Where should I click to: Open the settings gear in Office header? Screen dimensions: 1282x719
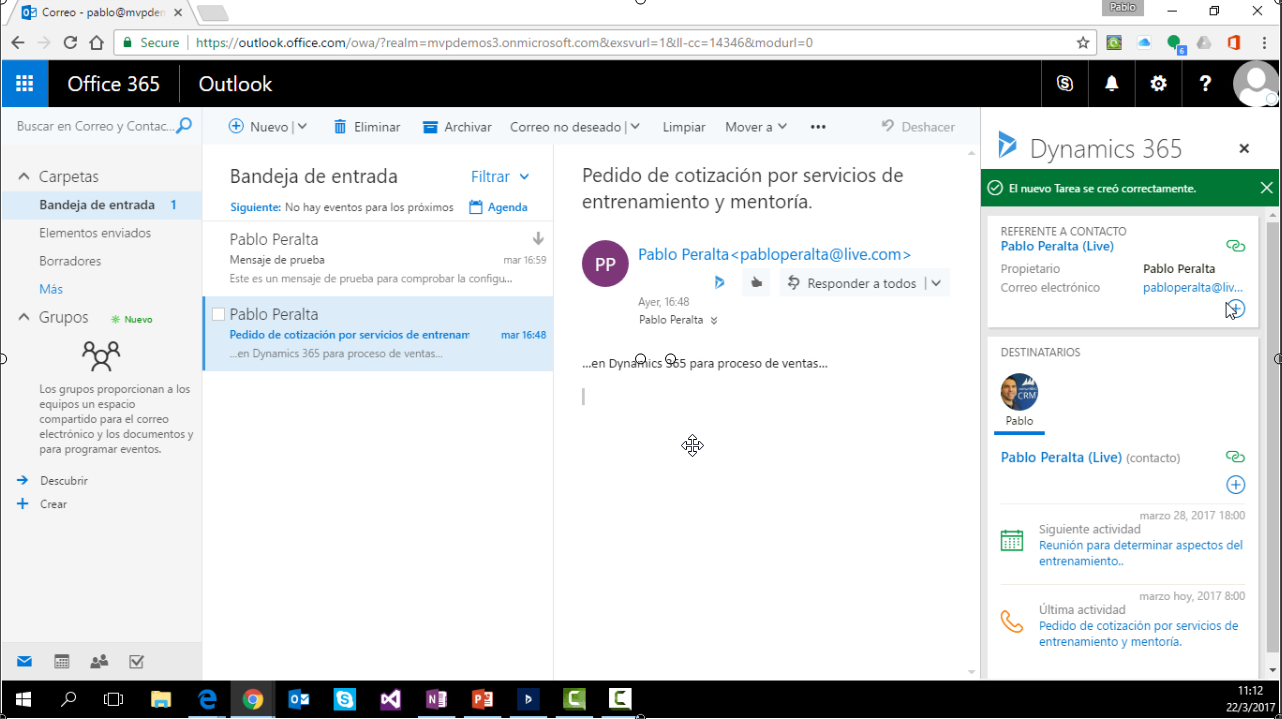pos(1158,84)
